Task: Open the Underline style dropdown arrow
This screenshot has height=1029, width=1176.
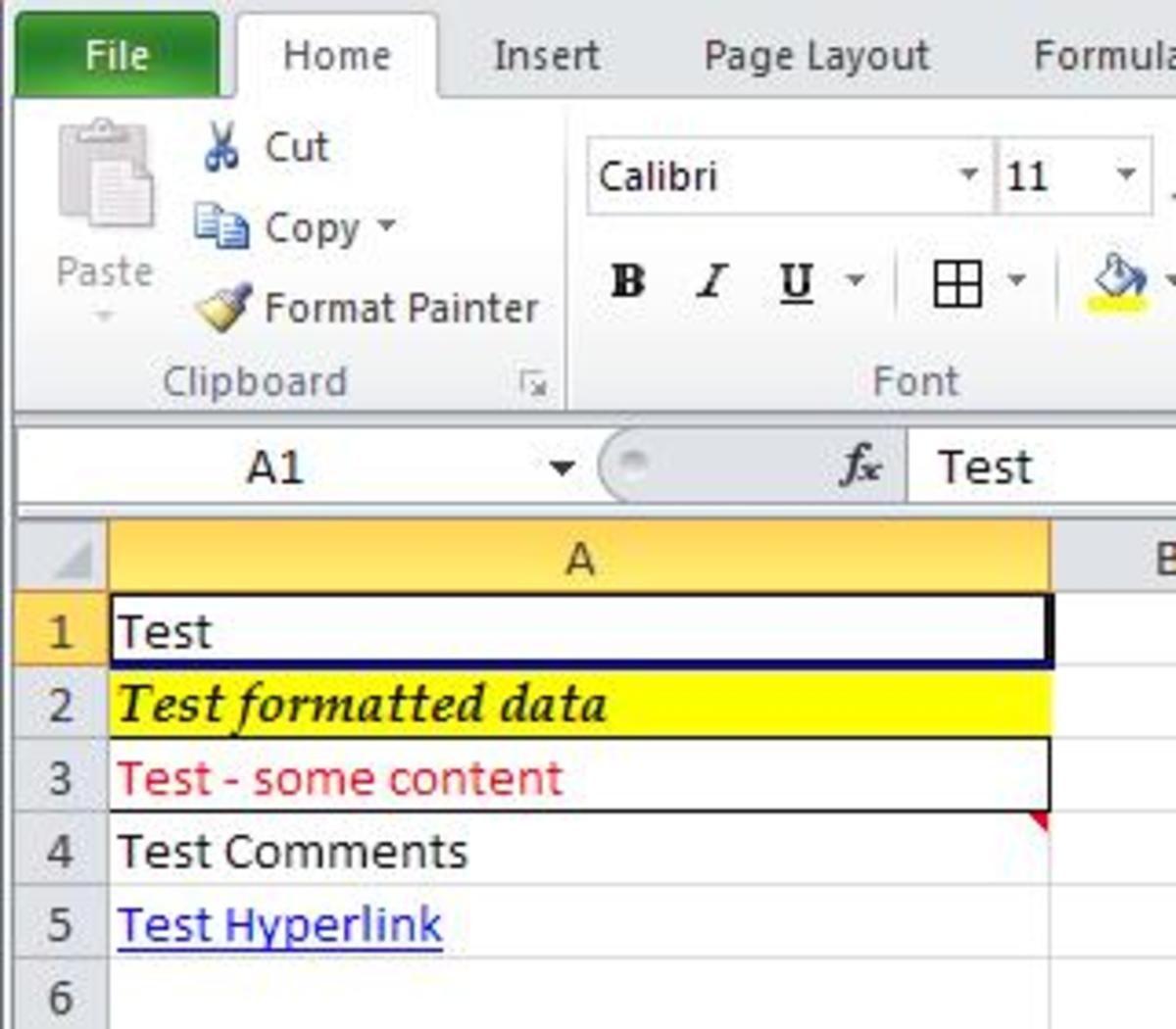Action: point(853,283)
